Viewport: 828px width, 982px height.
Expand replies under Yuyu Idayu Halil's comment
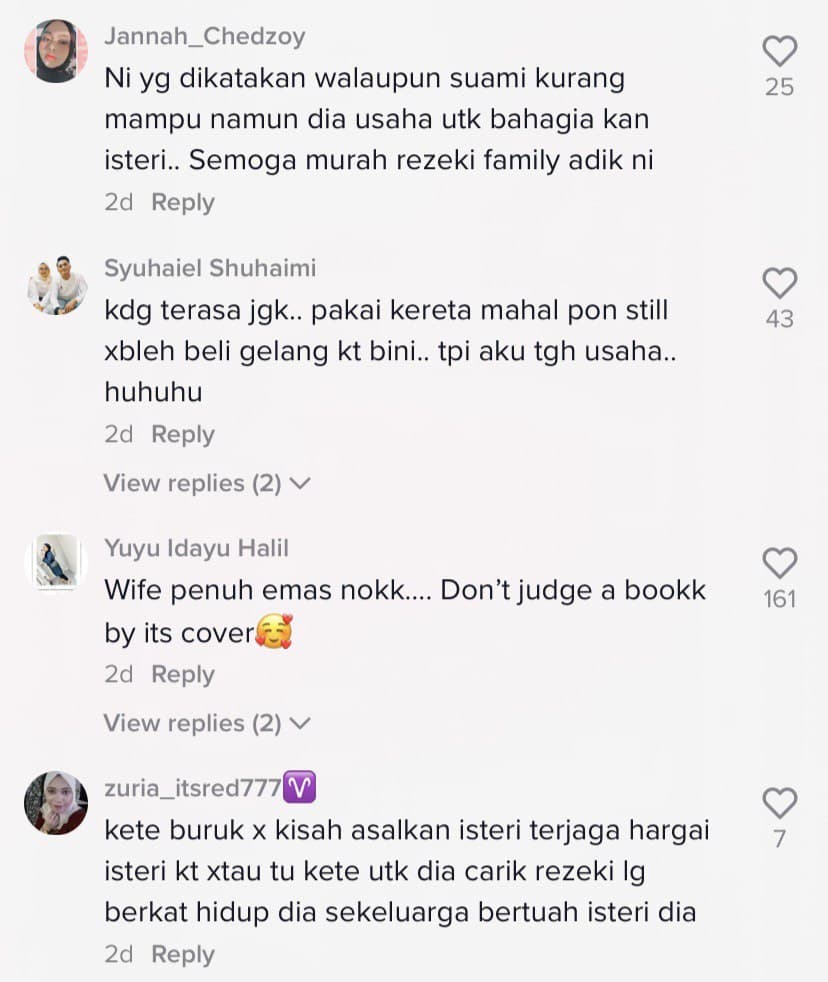point(207,723)
